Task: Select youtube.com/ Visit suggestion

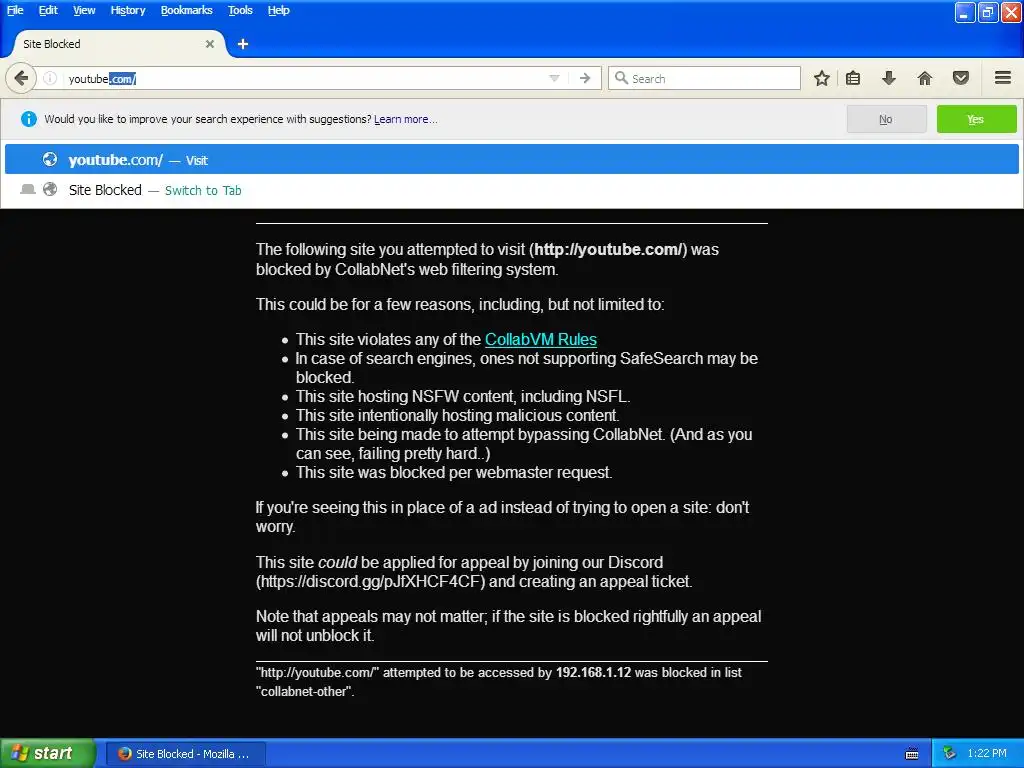Action: pos(511,160)
